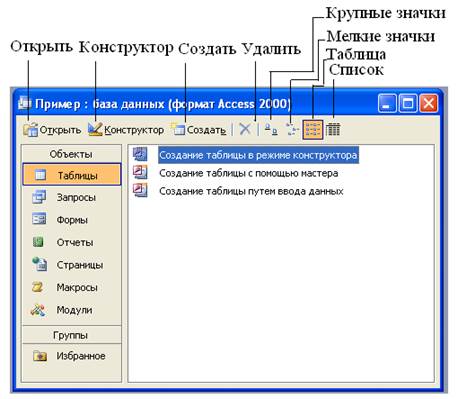The image size is (458, 399).
Task: Click the Открыть toolbar button
Action: point(52,130)
